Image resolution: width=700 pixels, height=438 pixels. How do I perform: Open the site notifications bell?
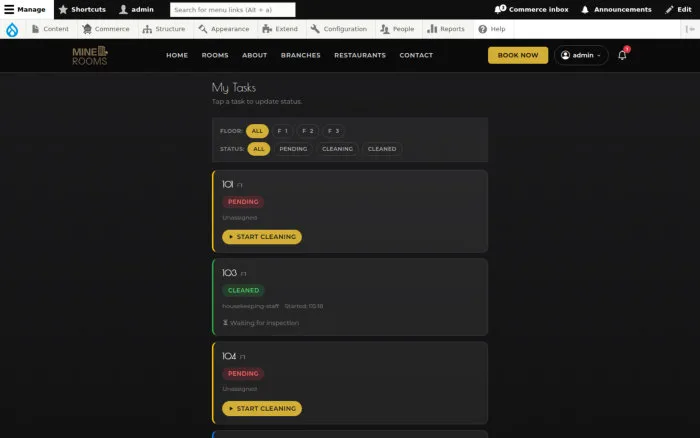[x=622, y=55]
